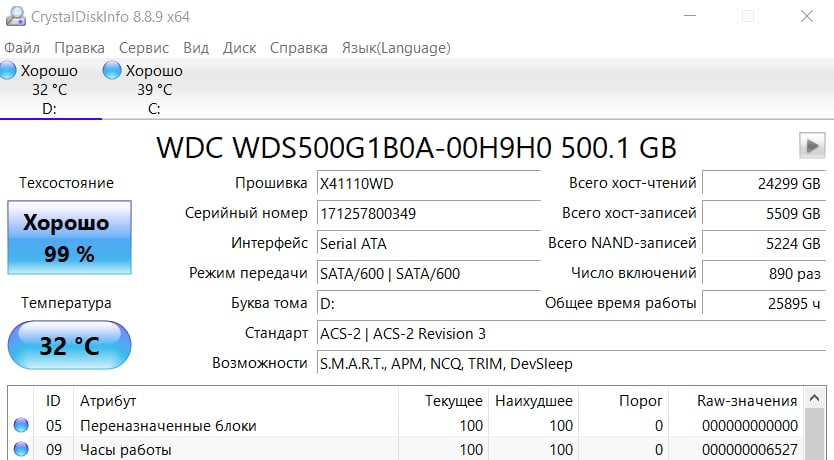Click total NAND writes value 5224 GB
The width and height of the screenshot is (834, 460).
tap(764, 244)
